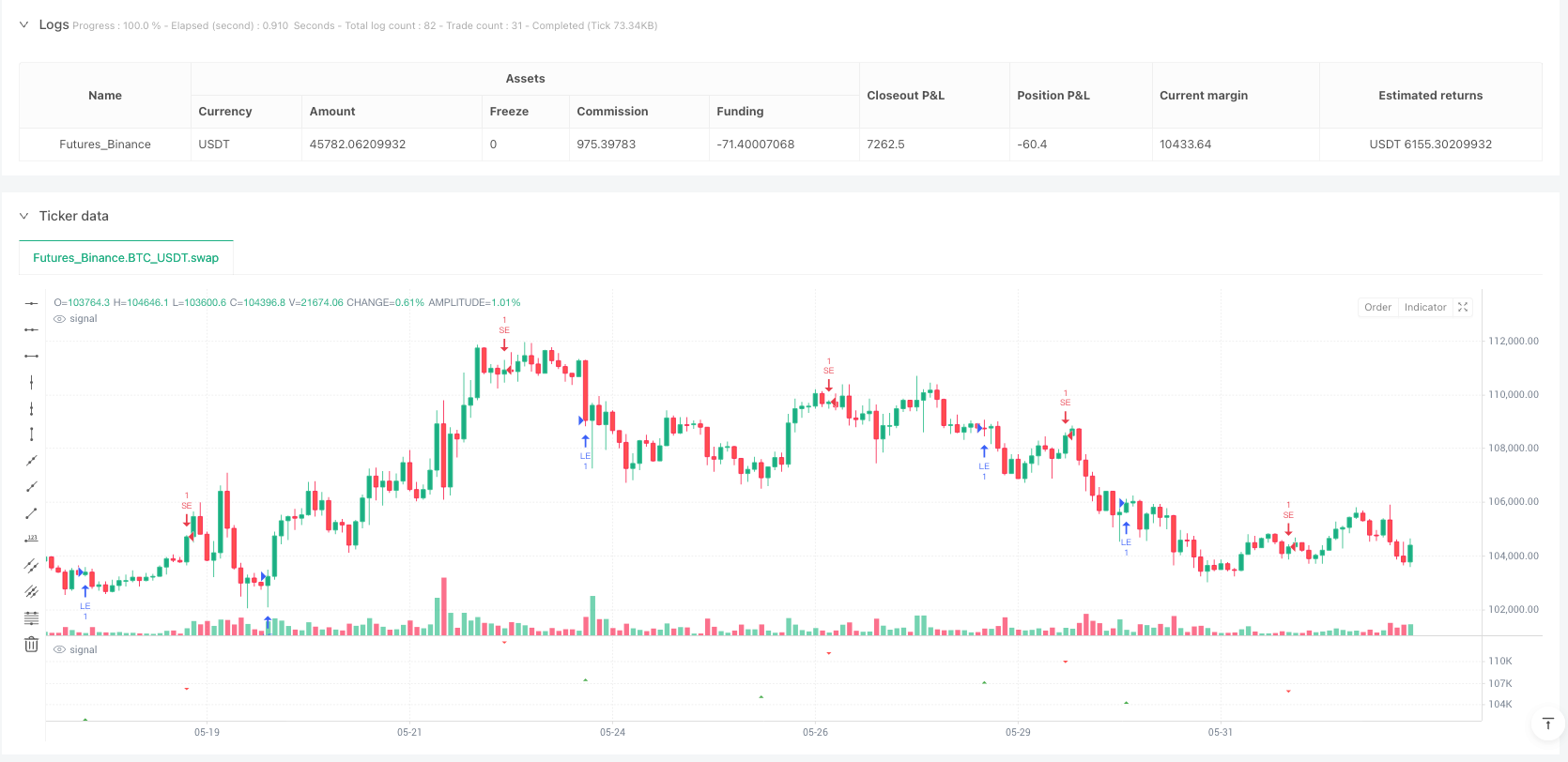Click the Futures_Binance name cell
Image resolution: width=1568 pixels, height=762 pixels.
105,145
